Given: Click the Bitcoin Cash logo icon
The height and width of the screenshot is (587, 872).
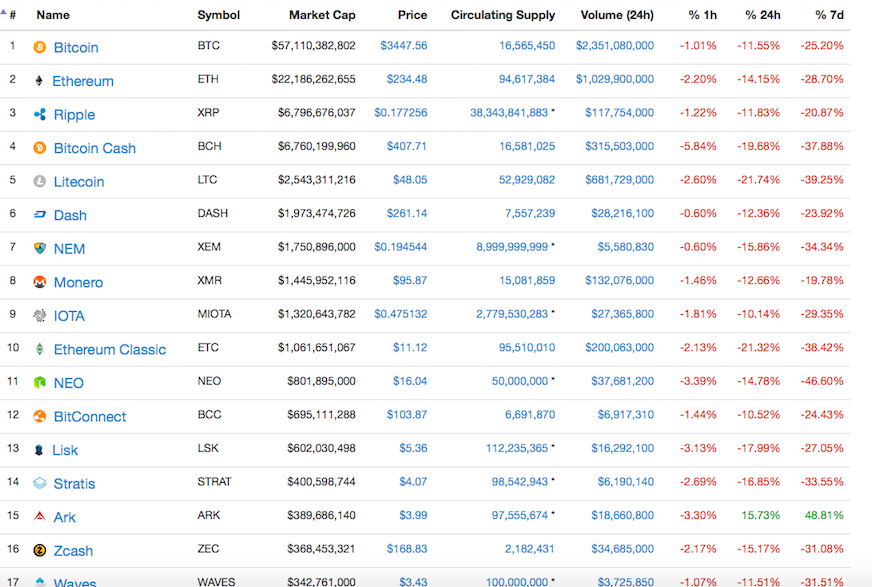Looking at the screenshot, I should 39,148.
